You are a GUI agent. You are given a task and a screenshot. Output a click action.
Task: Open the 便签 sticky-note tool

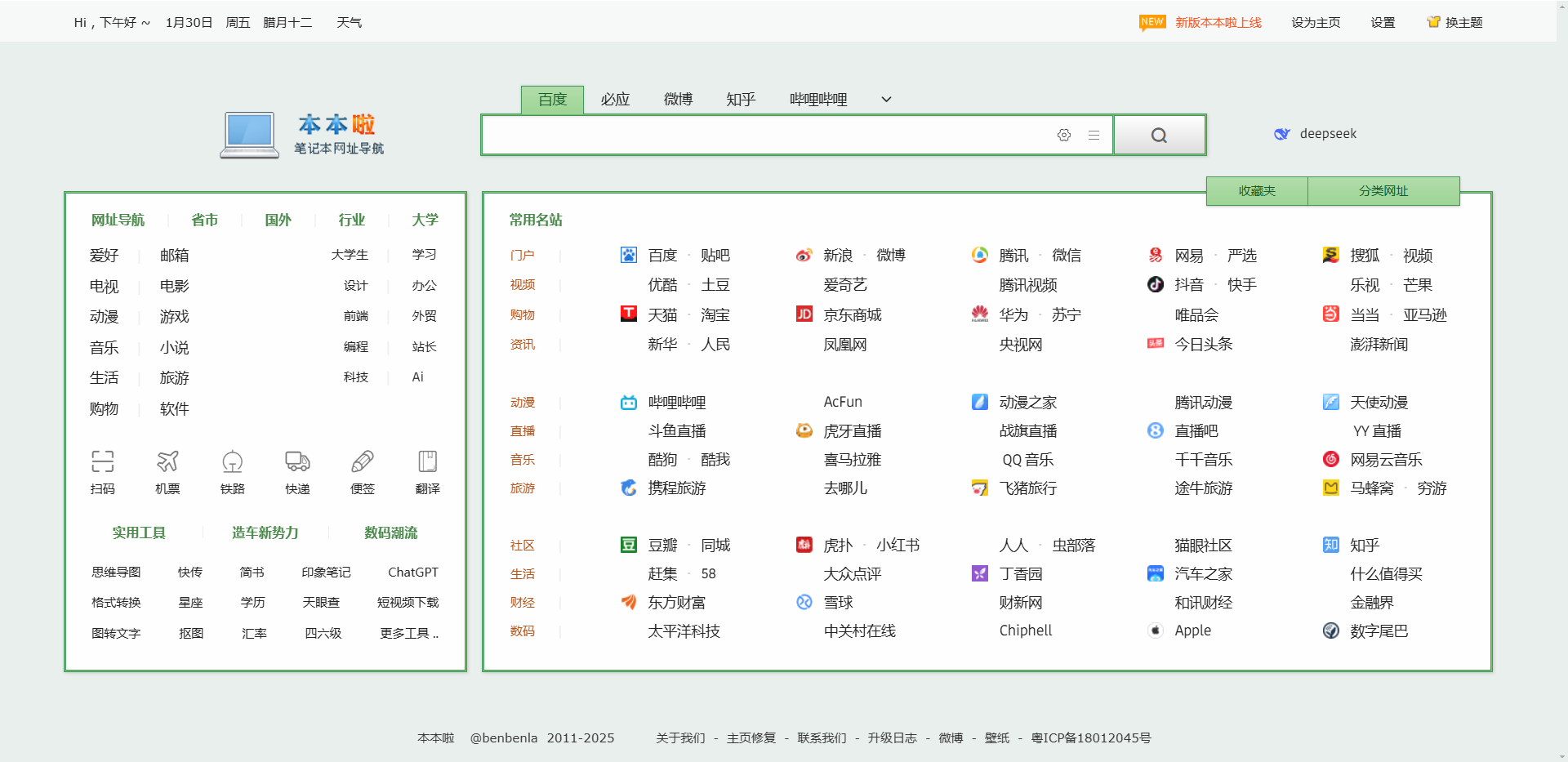tap(363, 471)
